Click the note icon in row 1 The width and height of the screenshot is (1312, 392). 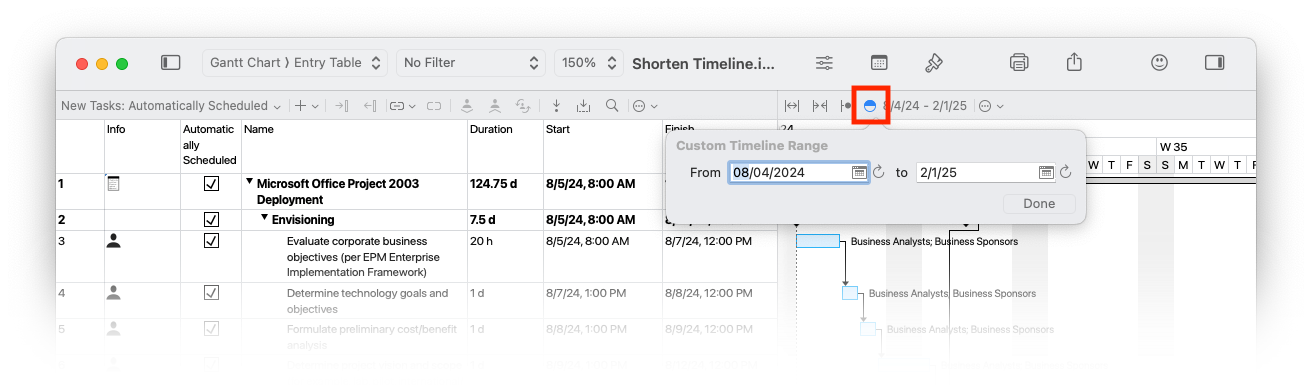pos(113,183)
